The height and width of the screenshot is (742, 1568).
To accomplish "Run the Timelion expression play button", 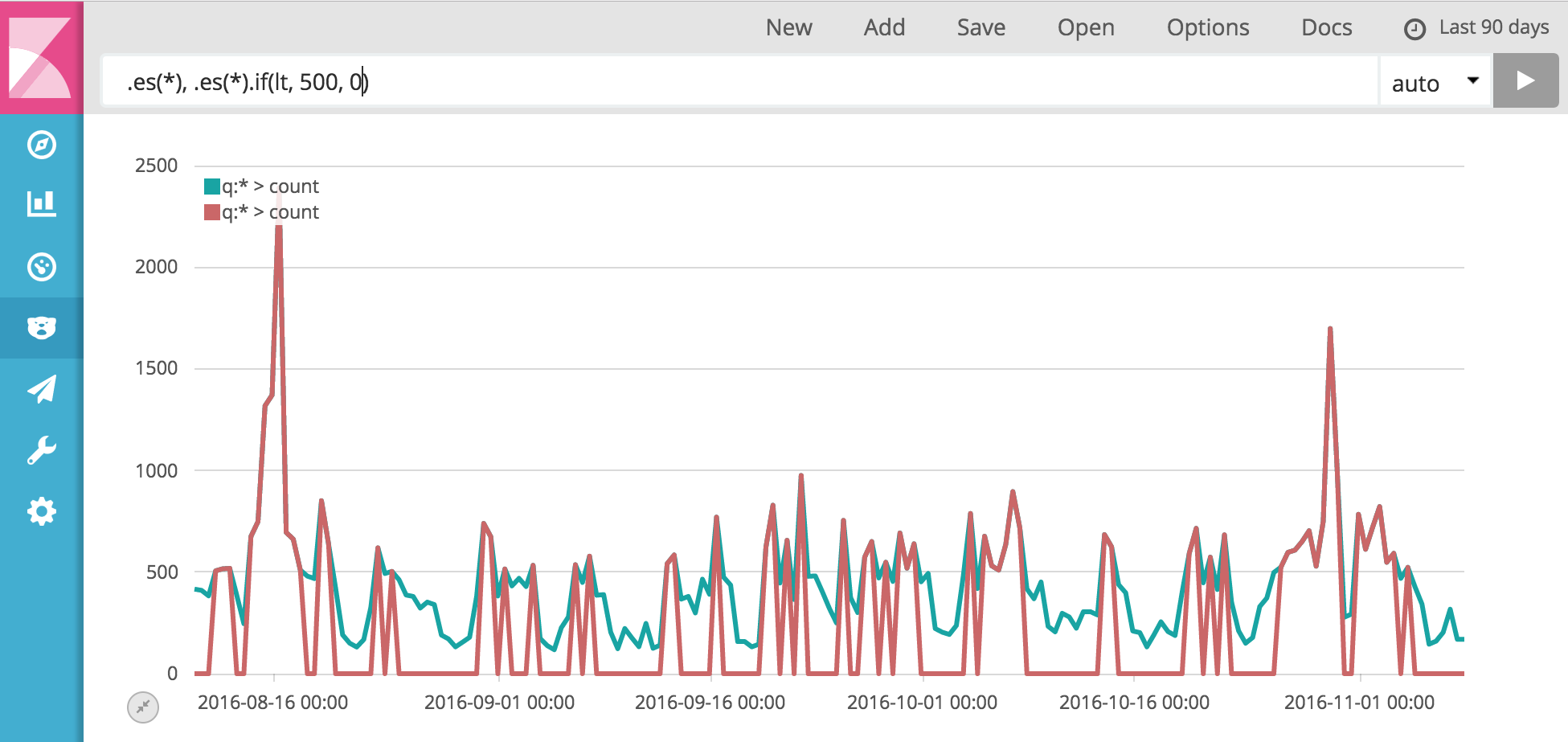I will (1525, 81).
